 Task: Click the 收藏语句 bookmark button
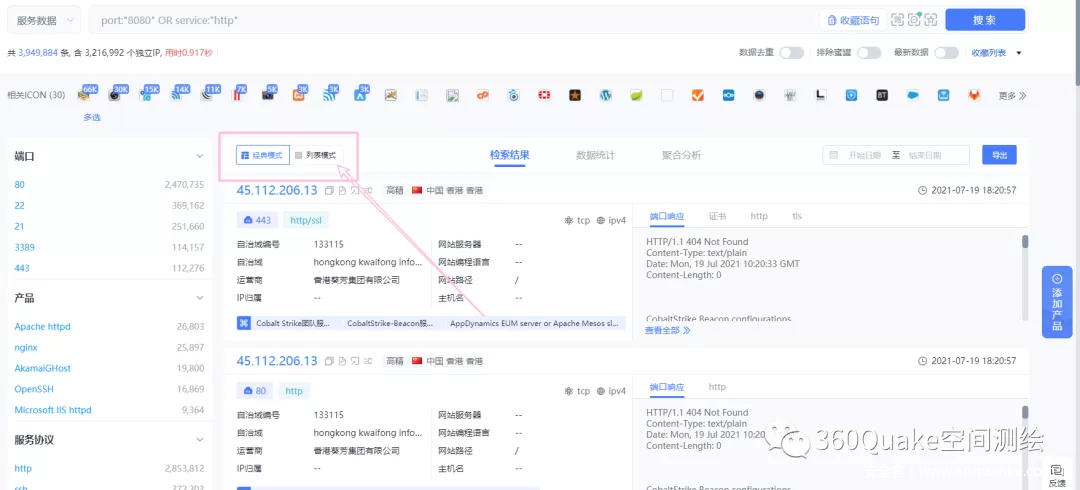[x=852, y=20]
